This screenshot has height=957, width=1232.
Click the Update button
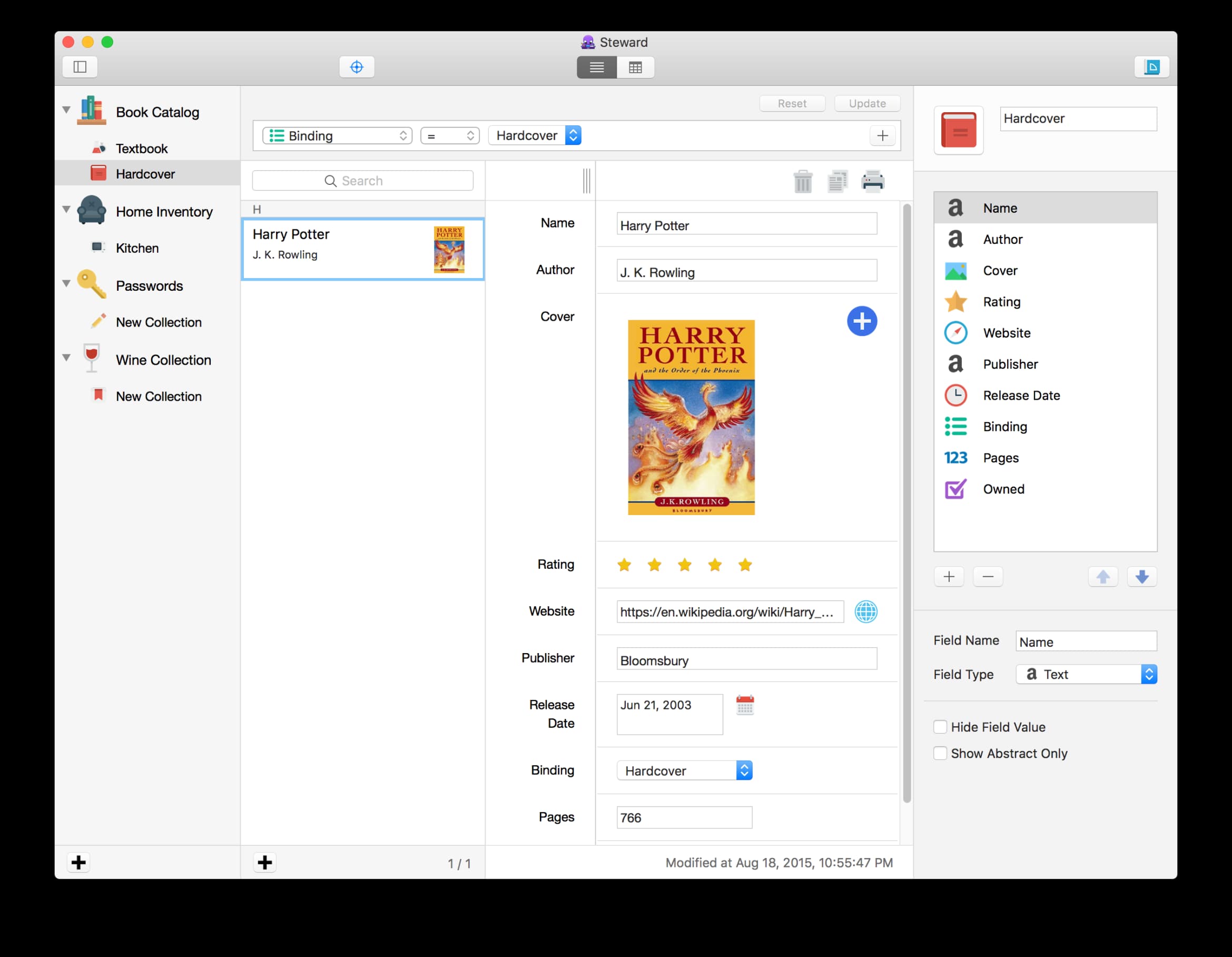pyautogui.click(x=866, y=104)
